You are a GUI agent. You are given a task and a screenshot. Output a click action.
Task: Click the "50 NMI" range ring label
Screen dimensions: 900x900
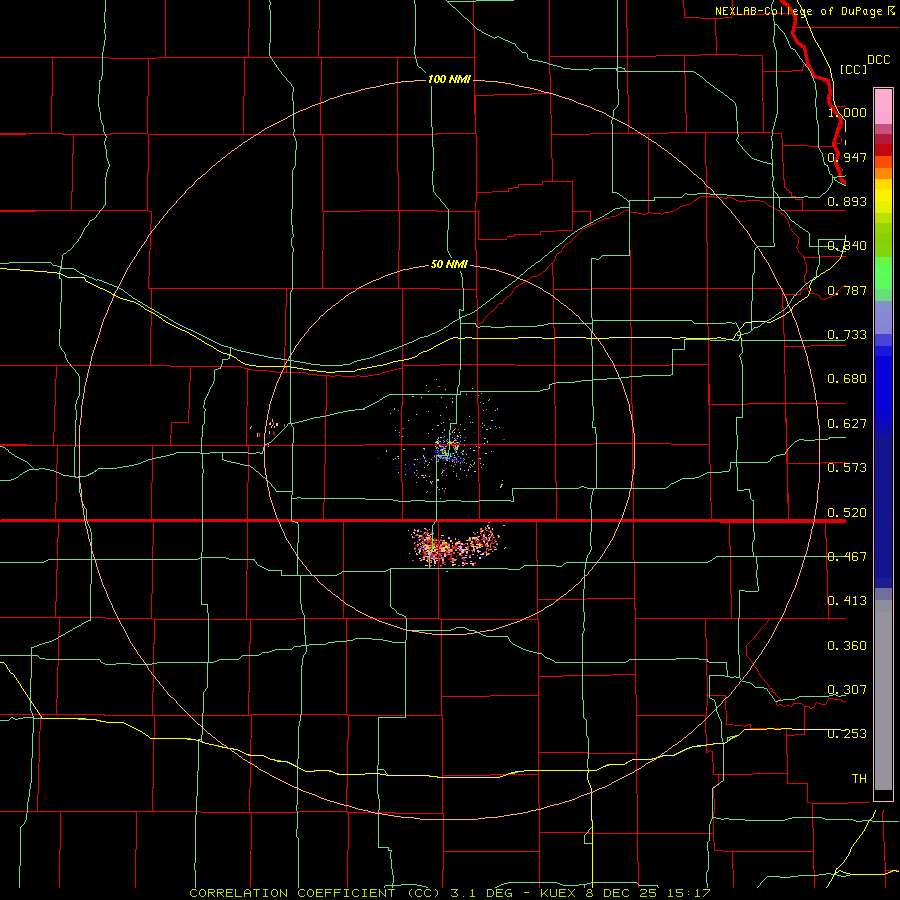click(x=449, y=265)
